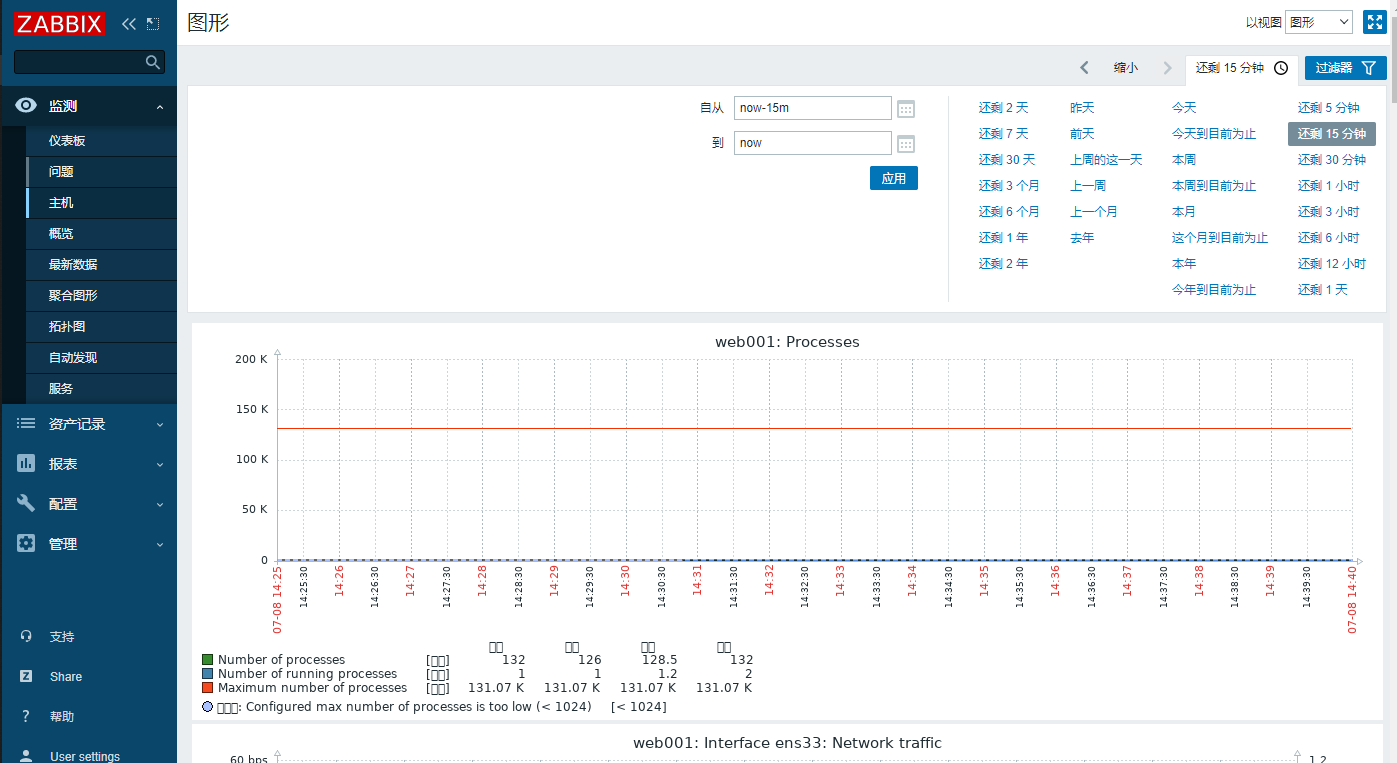Image resolution: width=1397 pixels, height=763 pixels.
Task: Select the 去年 time range
Action: [x=1082, y=238]
